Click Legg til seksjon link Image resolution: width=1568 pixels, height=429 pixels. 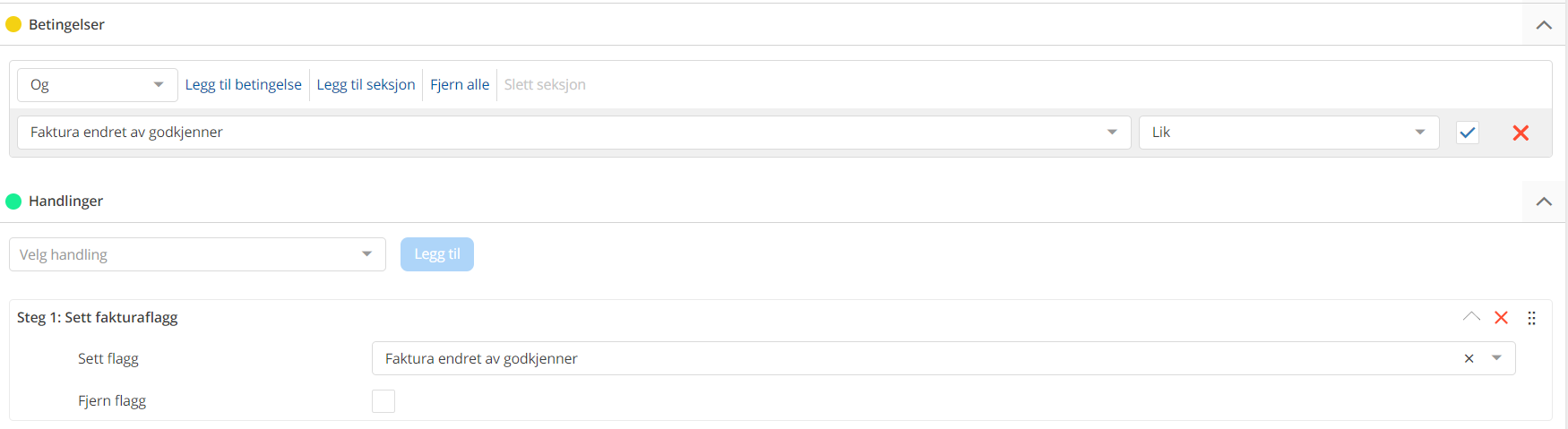pos(366,85)
